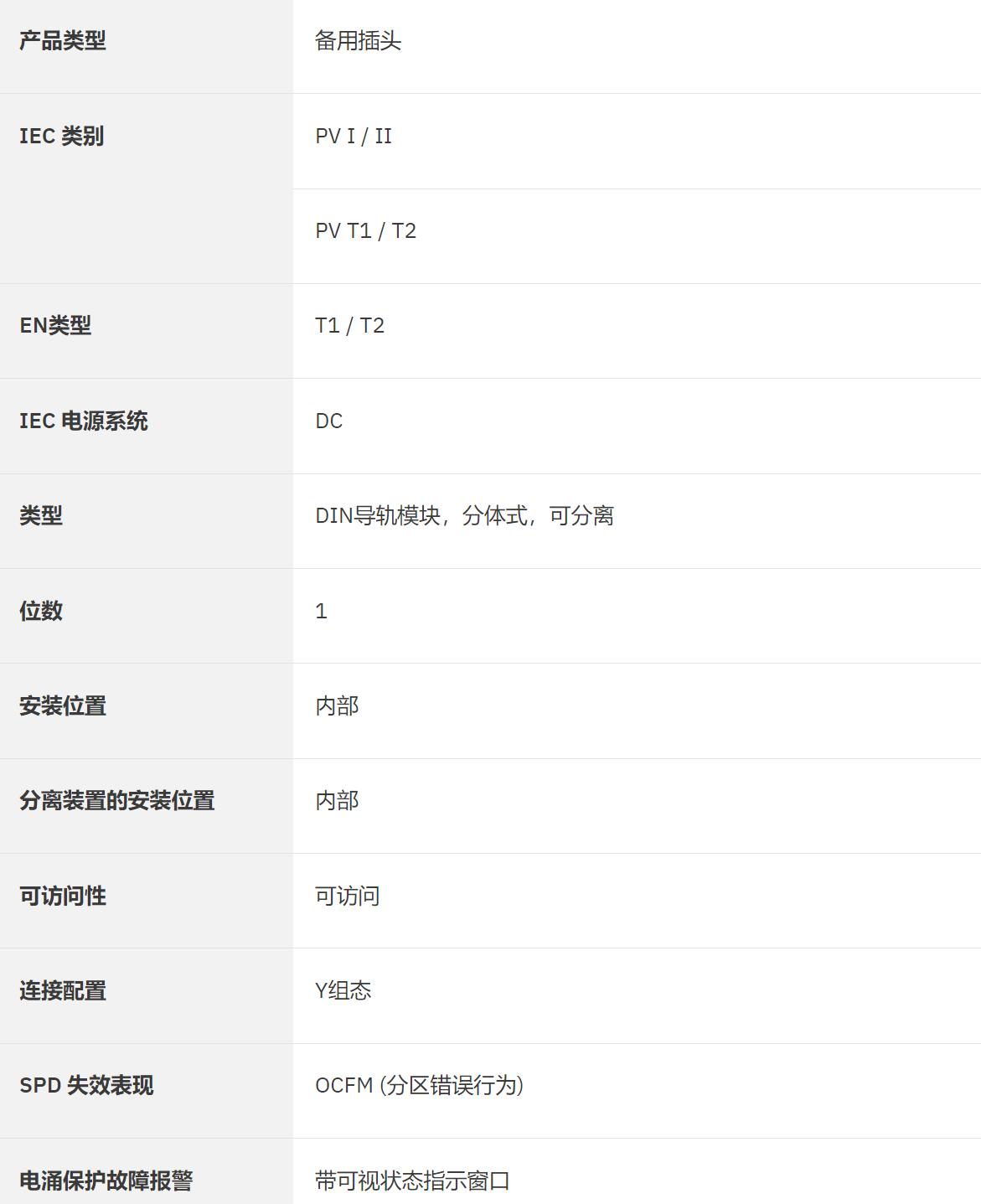Select the PV I / II value
The height and width of the screenshot is (1204, 981).
pos(354,136)
